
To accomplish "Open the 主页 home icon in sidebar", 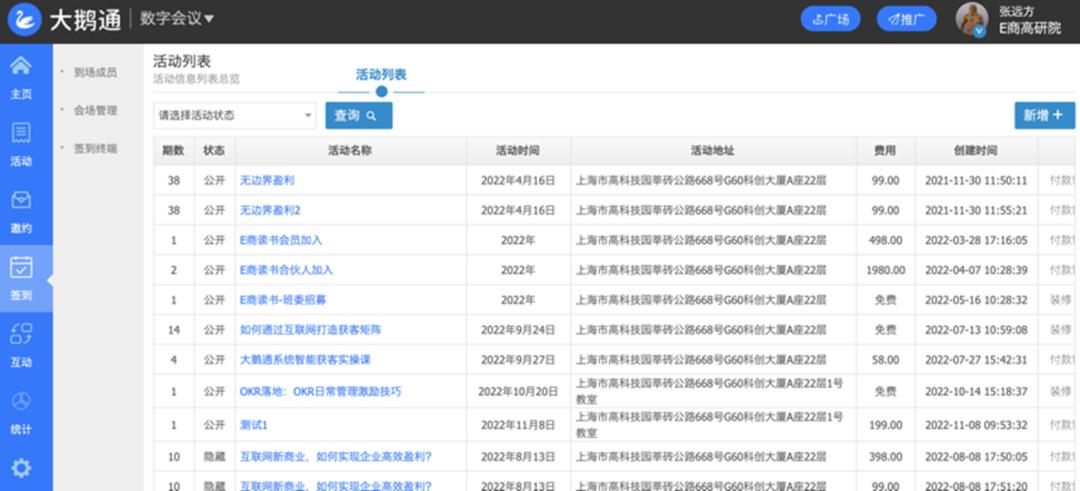I will coord(21,66).
